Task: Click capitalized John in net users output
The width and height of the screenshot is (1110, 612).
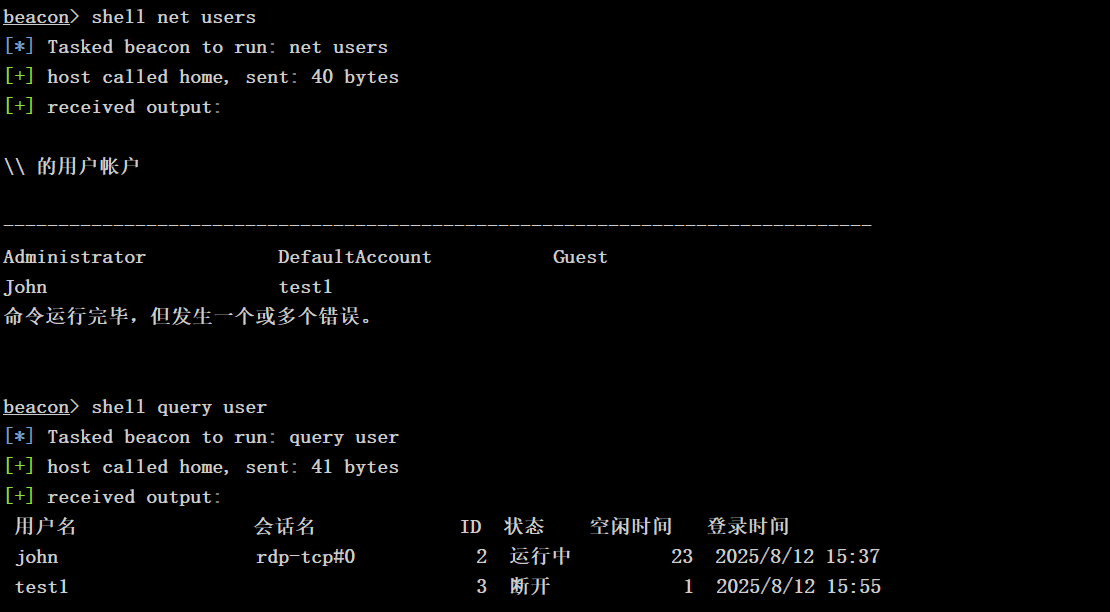Action: coord(25,287)
